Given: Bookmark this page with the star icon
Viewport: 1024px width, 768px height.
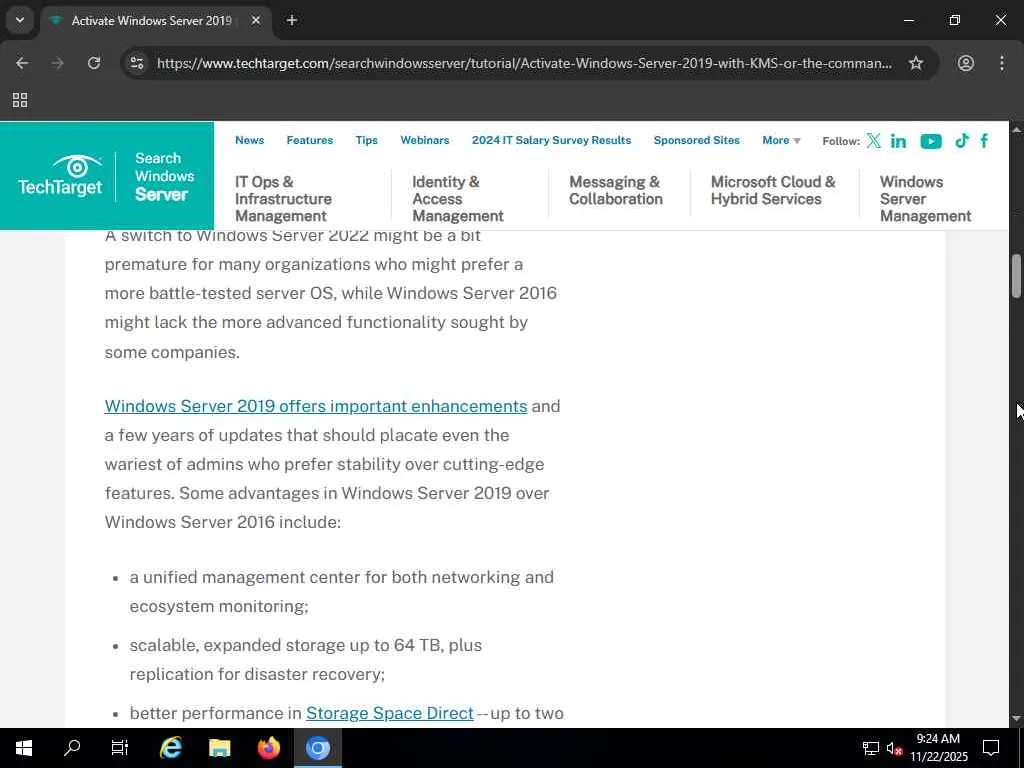Looking at the screenshot, I should click(x=916, y=63).
